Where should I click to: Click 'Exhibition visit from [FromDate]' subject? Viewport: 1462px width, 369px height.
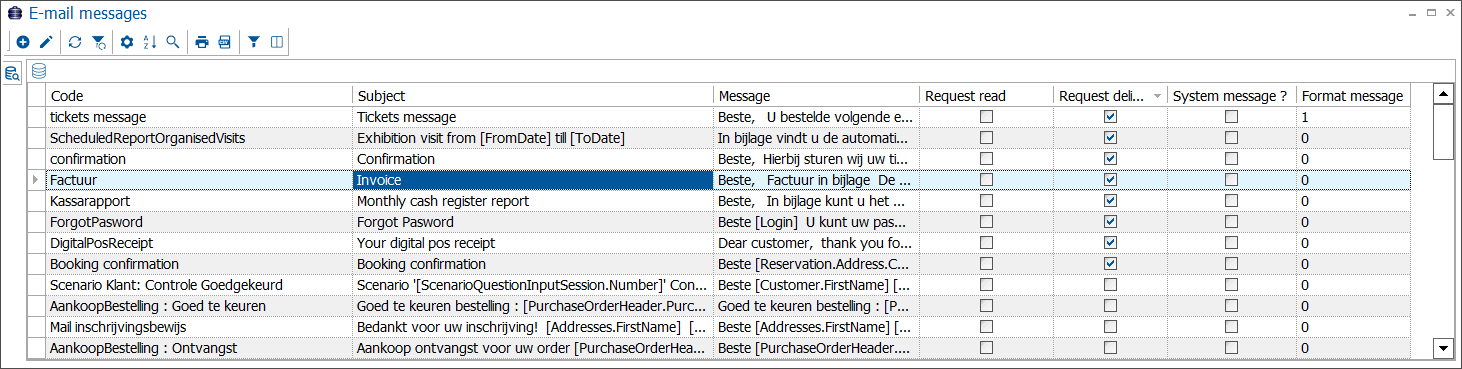coord(533,138)
